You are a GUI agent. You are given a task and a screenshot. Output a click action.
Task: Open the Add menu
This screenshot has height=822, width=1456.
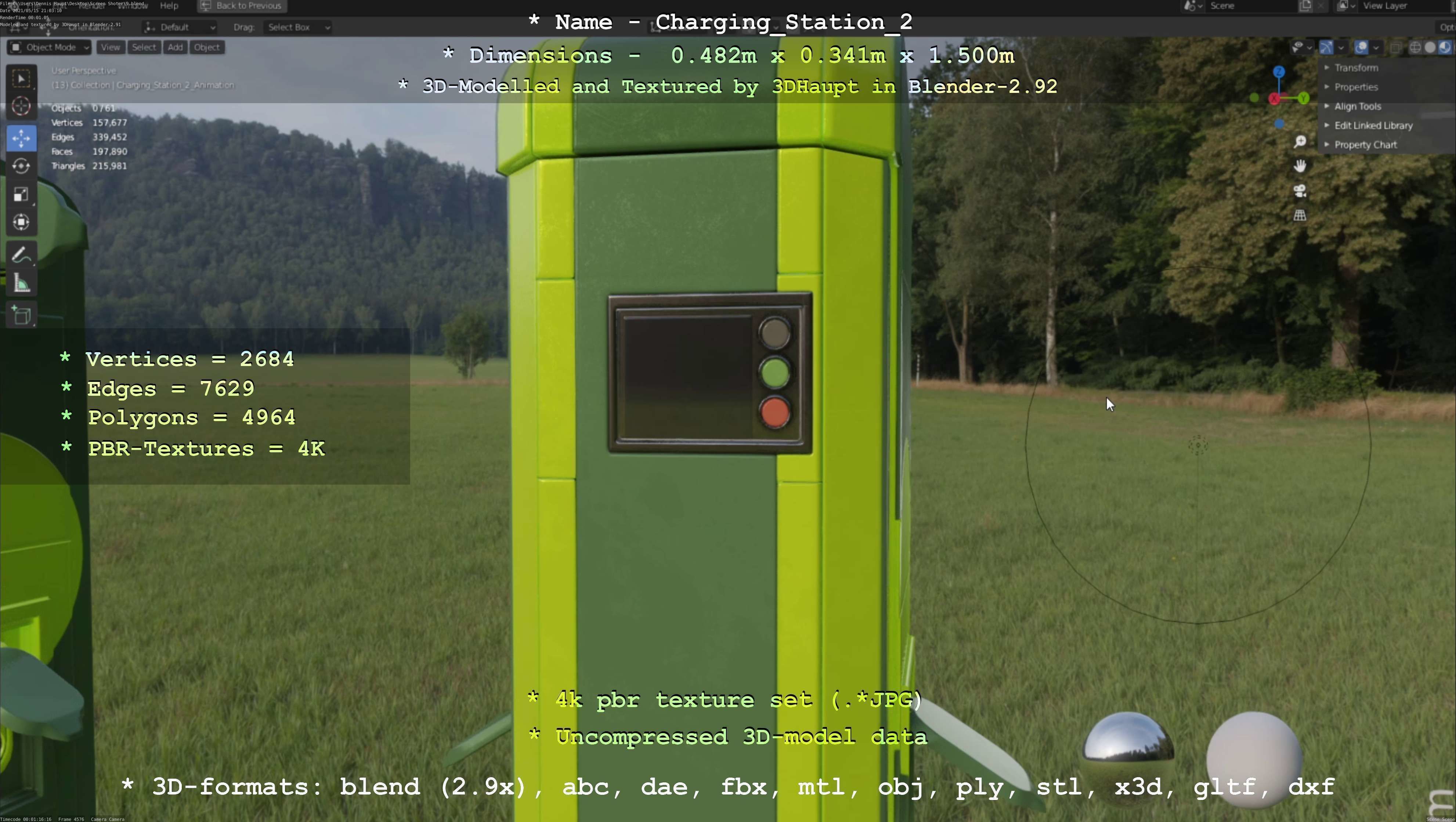(175, 47)
